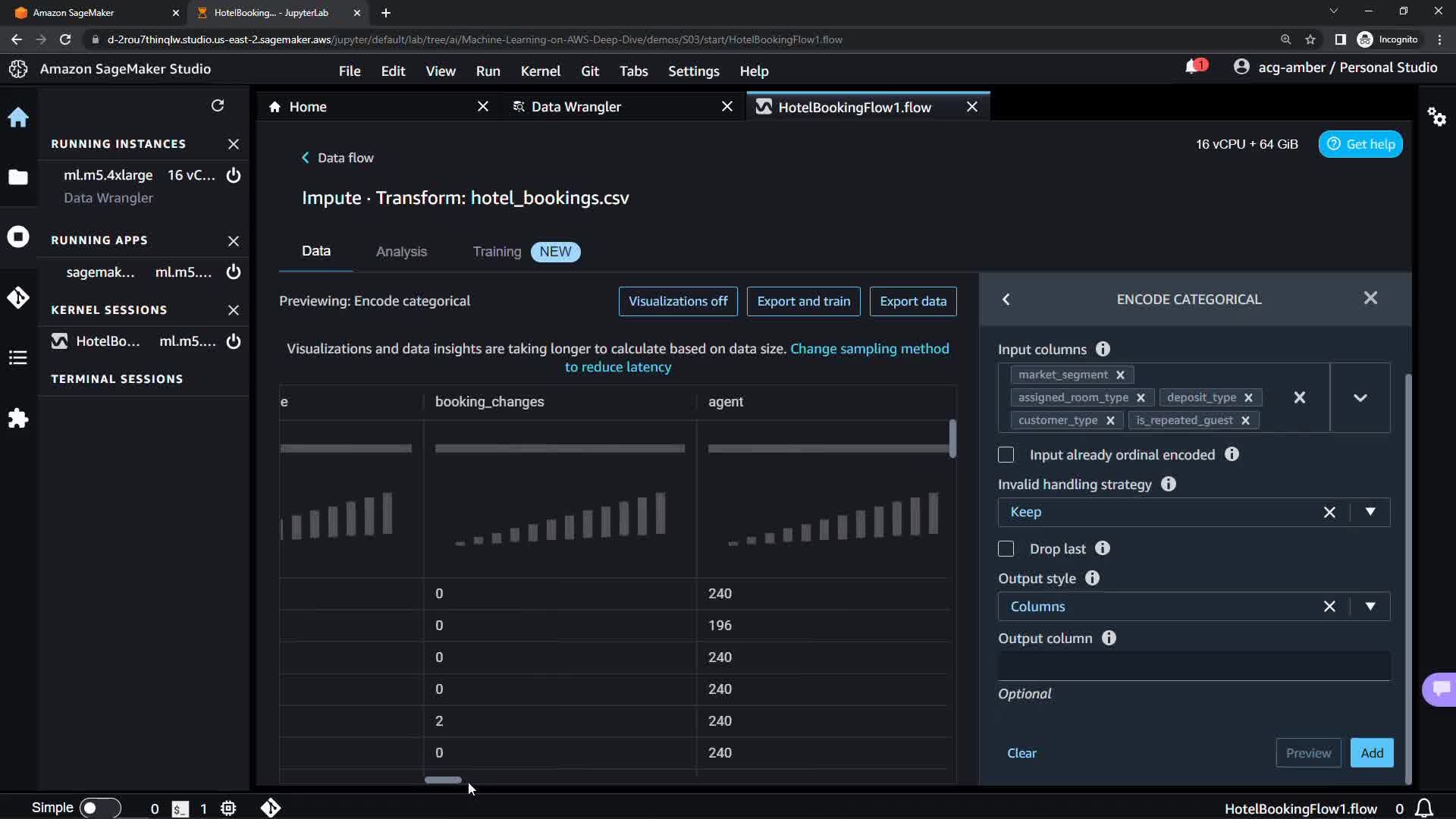Open the file browser folder icon
The height and width of the screenshot is (819, 1456).
(x=18, y=177)
